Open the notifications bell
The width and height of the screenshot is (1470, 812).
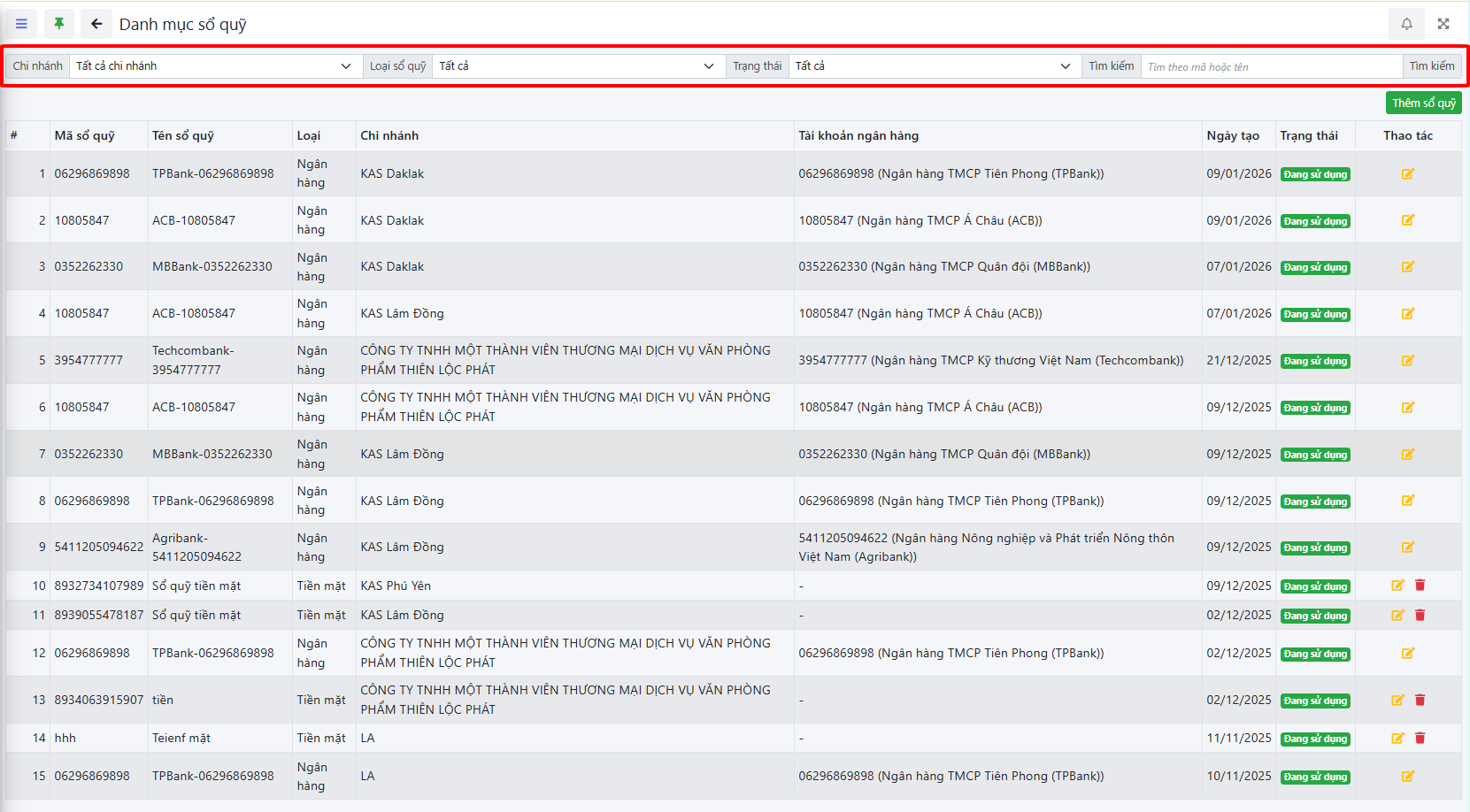[1406, 24]
